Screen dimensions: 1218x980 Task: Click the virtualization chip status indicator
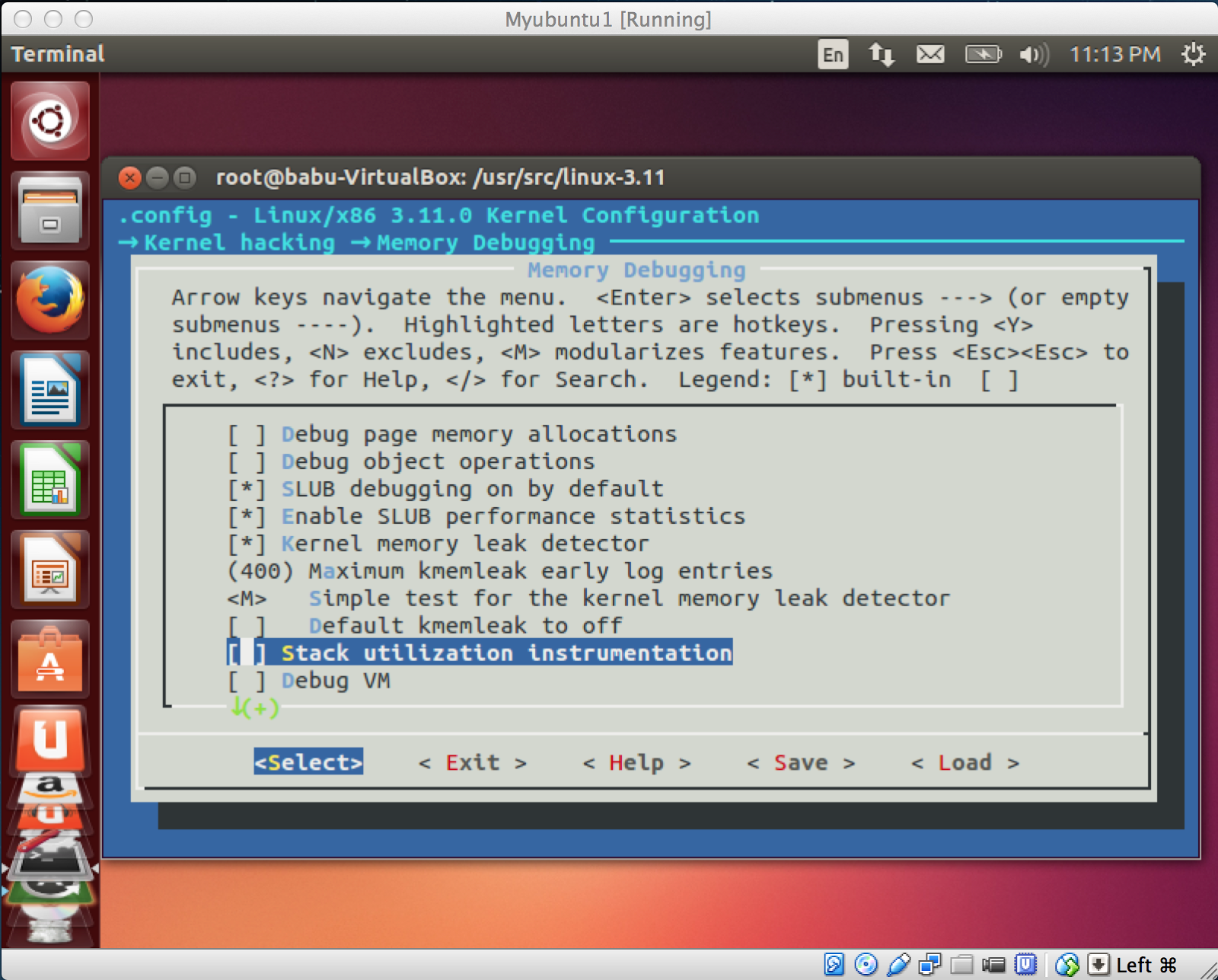(x=1024, y=966)
